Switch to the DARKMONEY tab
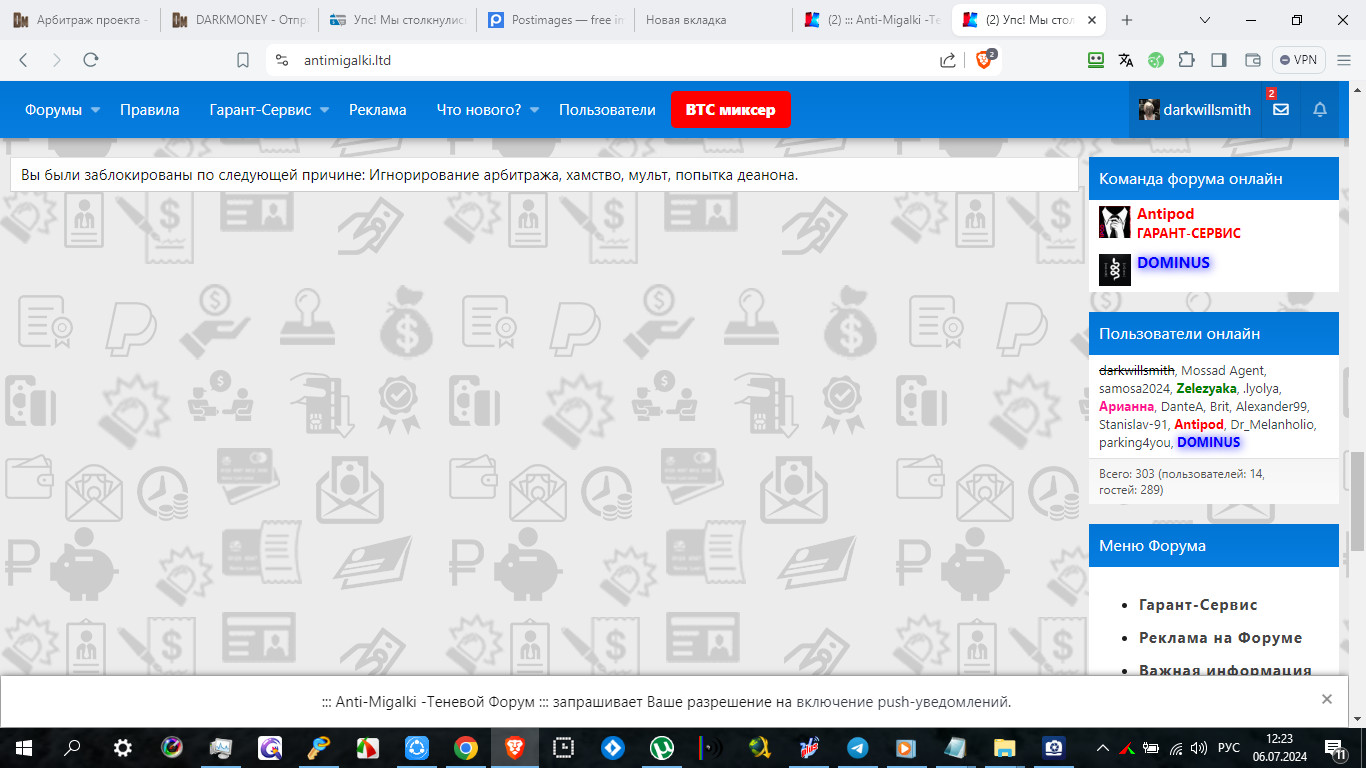Screen dimensions: 1366x768 point(240,20)
